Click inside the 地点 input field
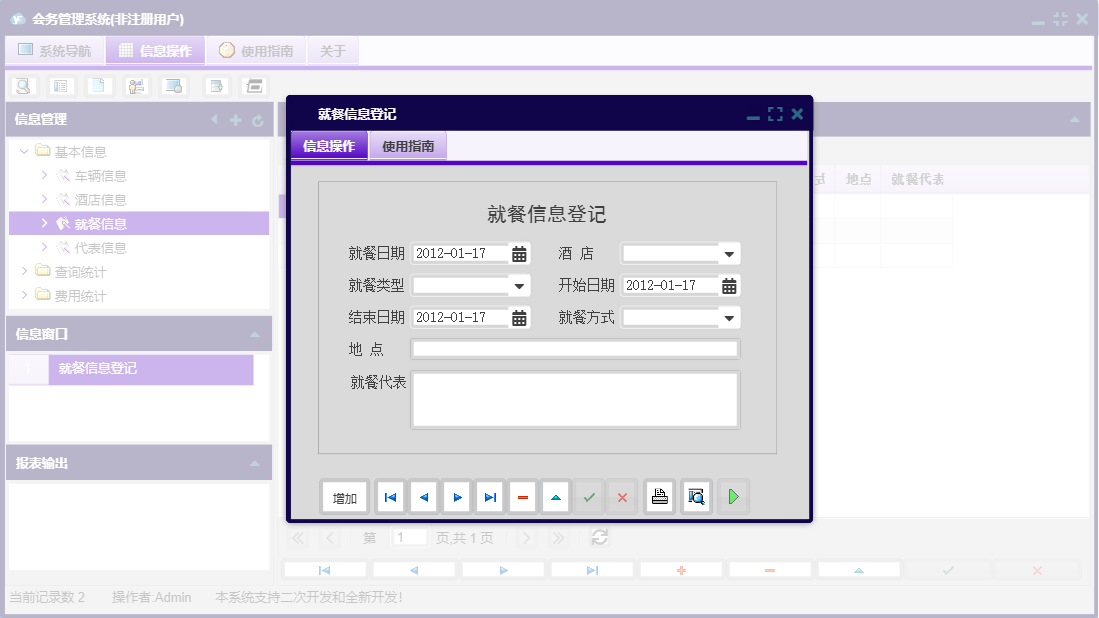Viewport: 1099px width, 618px height. coord(575,348)
